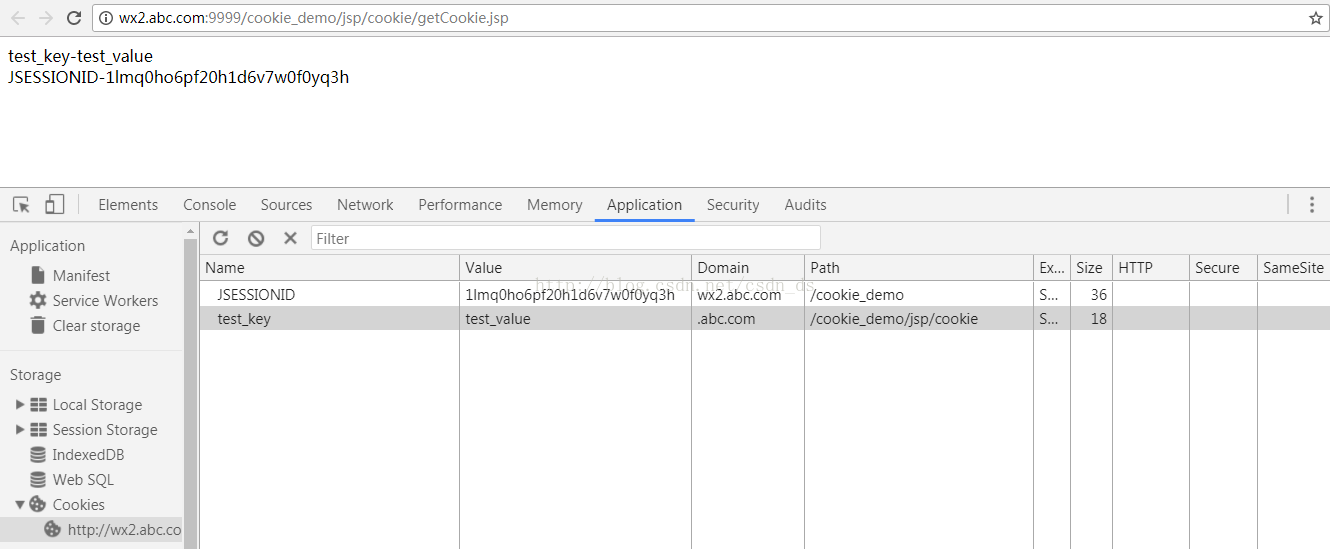Viewport: 1330px width, 549px height.
Task: Sort cookies by the Domain column header
Action: (748, 267)
